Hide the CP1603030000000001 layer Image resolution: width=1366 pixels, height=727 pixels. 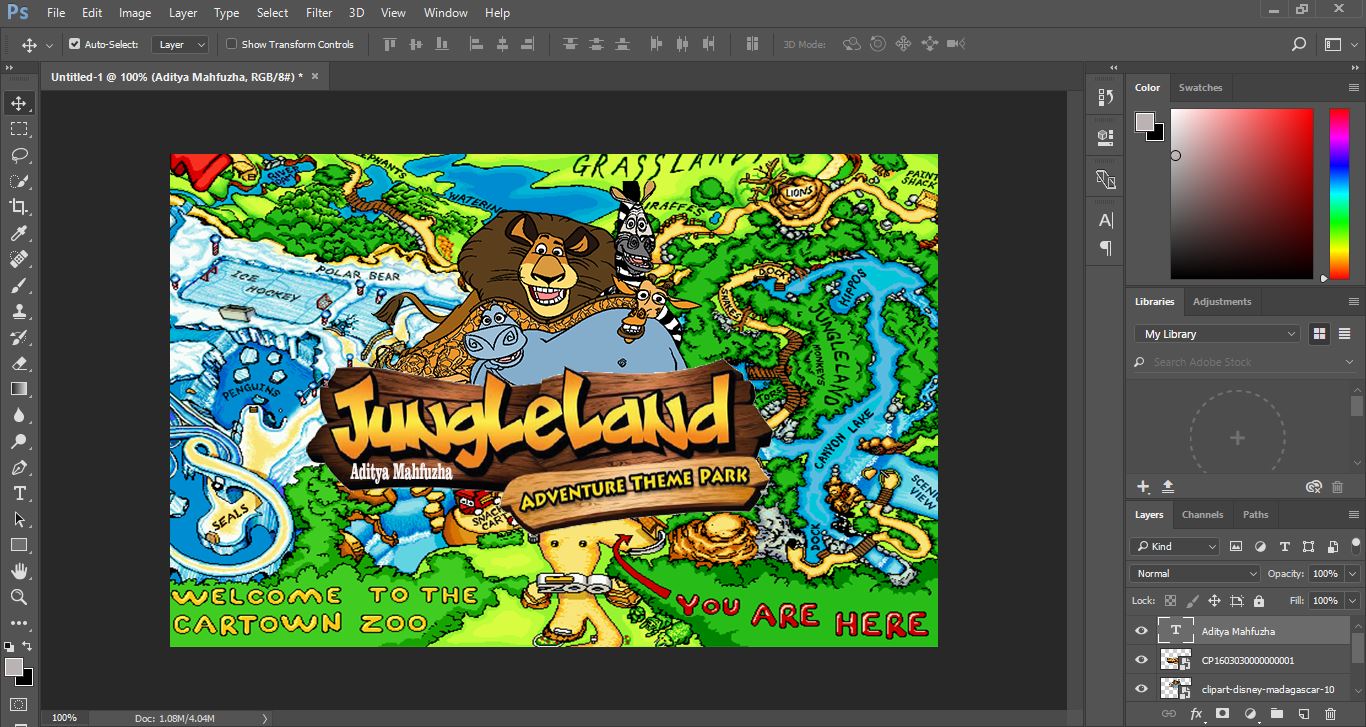click(1141, 660)
